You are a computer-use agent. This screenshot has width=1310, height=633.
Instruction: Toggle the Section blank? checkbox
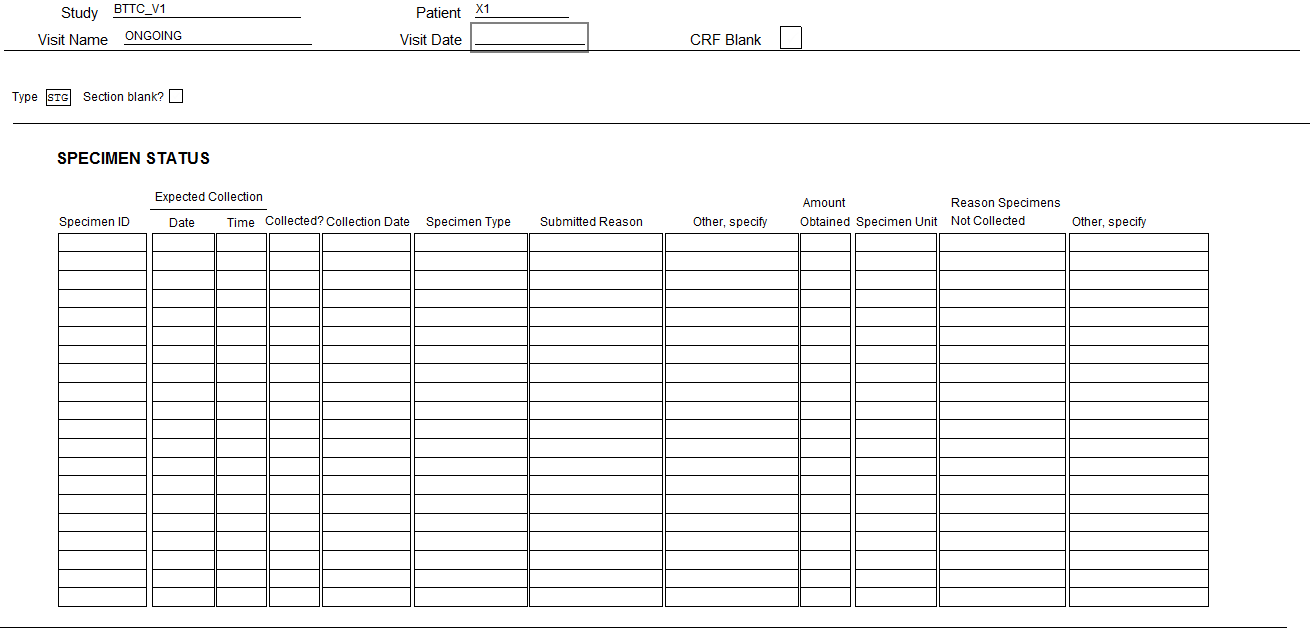pyautogui.click(x=176, y=96)
